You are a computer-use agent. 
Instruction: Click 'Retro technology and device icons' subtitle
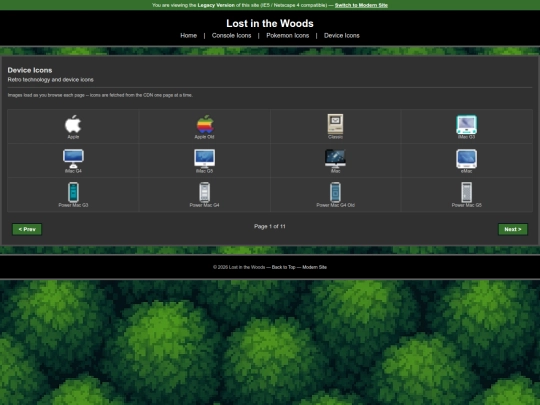(51, 80)
